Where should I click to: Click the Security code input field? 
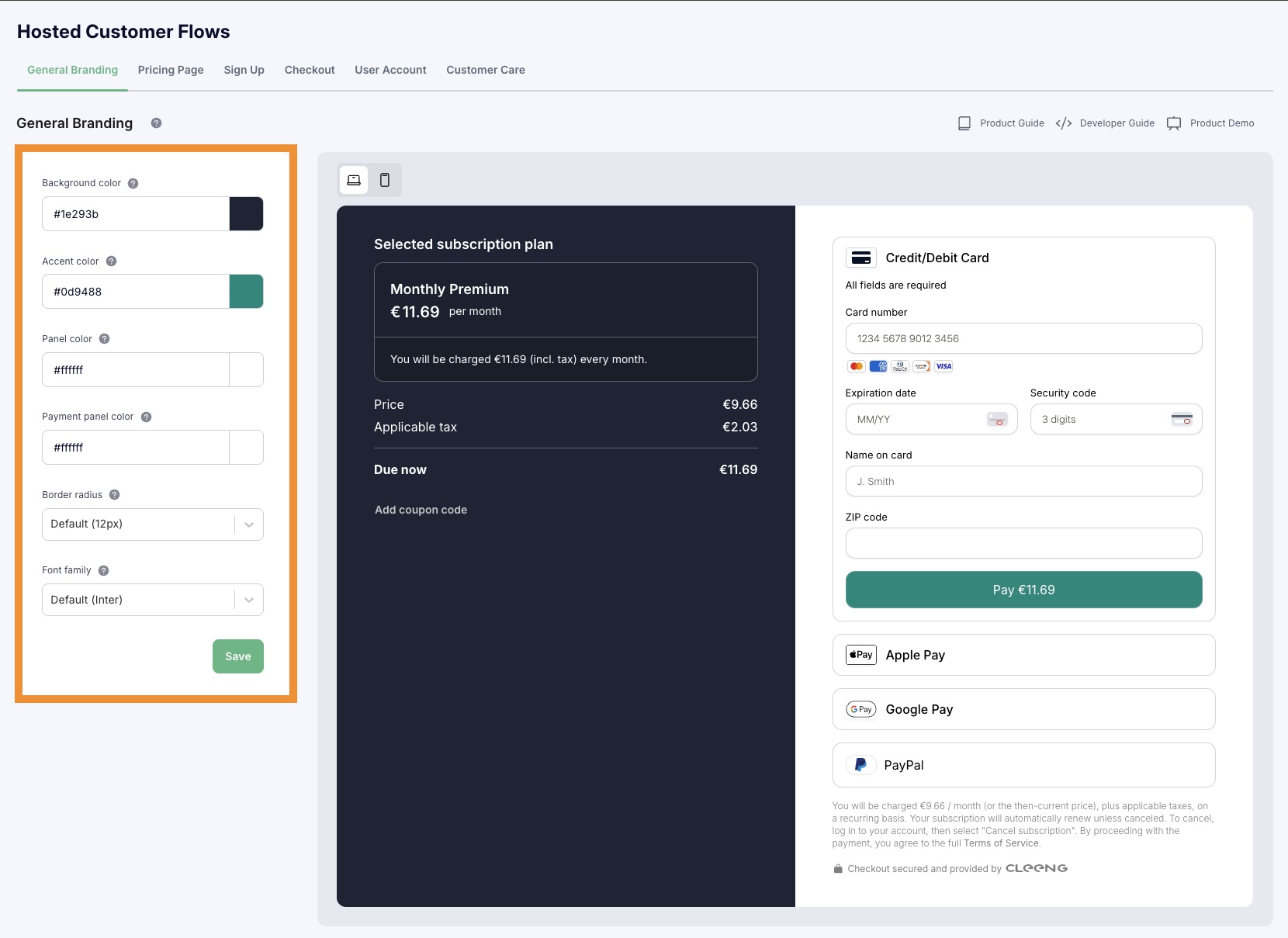pos(1116,419)
